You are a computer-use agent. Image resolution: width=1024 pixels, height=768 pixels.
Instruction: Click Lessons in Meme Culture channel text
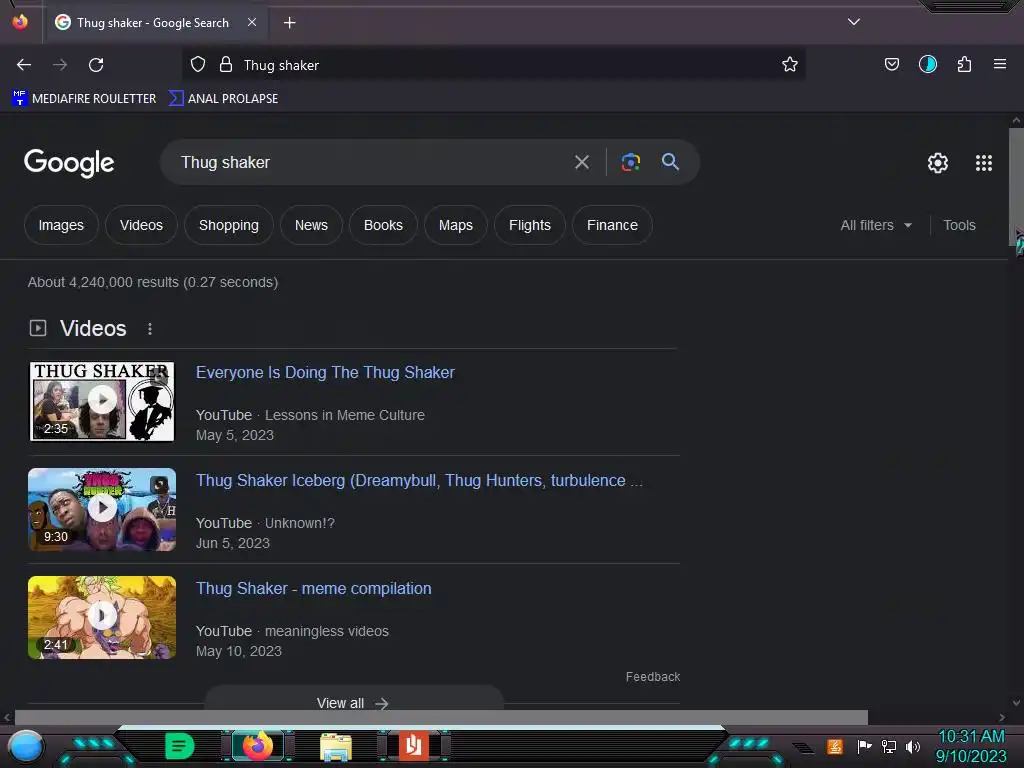point(344,415)
